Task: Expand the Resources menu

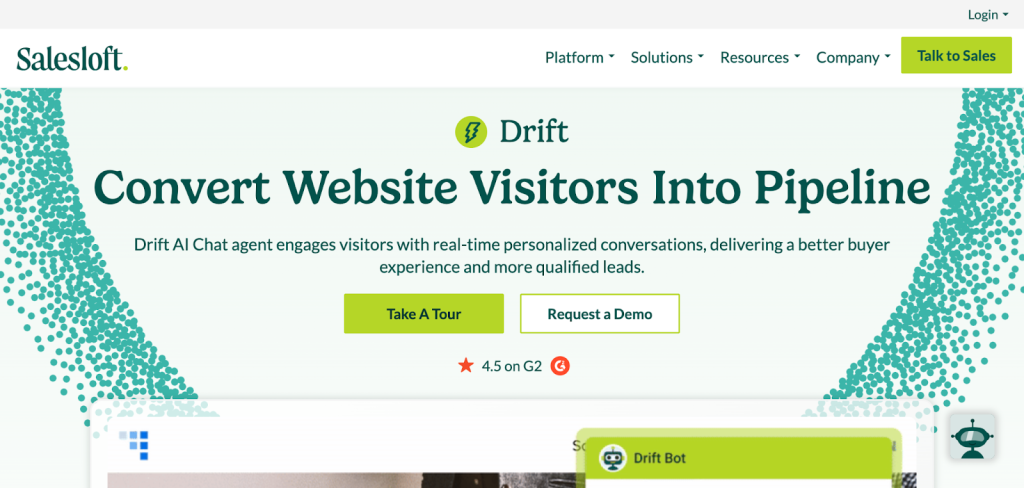Action: (x=760, y=57)
